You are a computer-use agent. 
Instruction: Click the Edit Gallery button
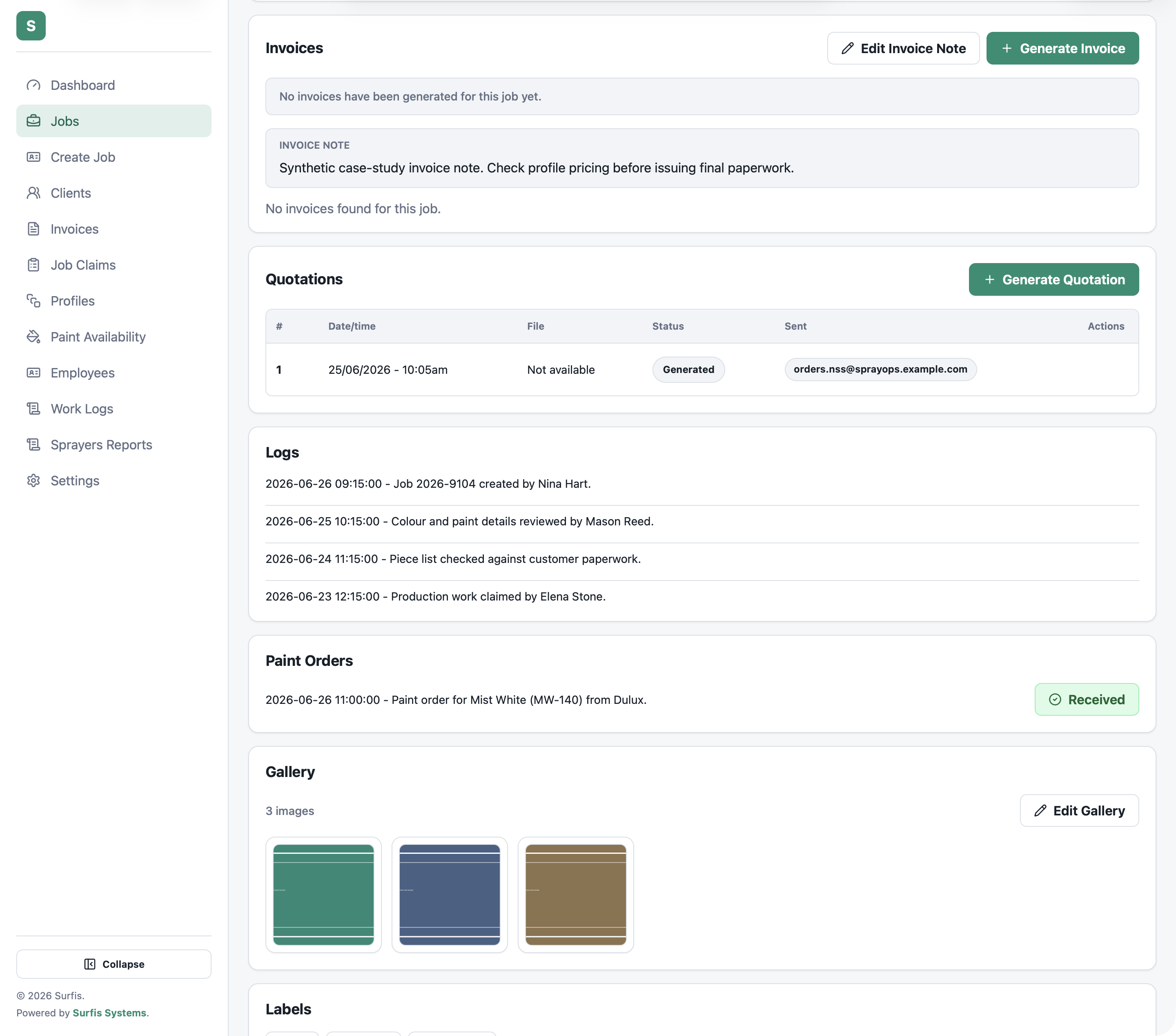(1079, 811)
